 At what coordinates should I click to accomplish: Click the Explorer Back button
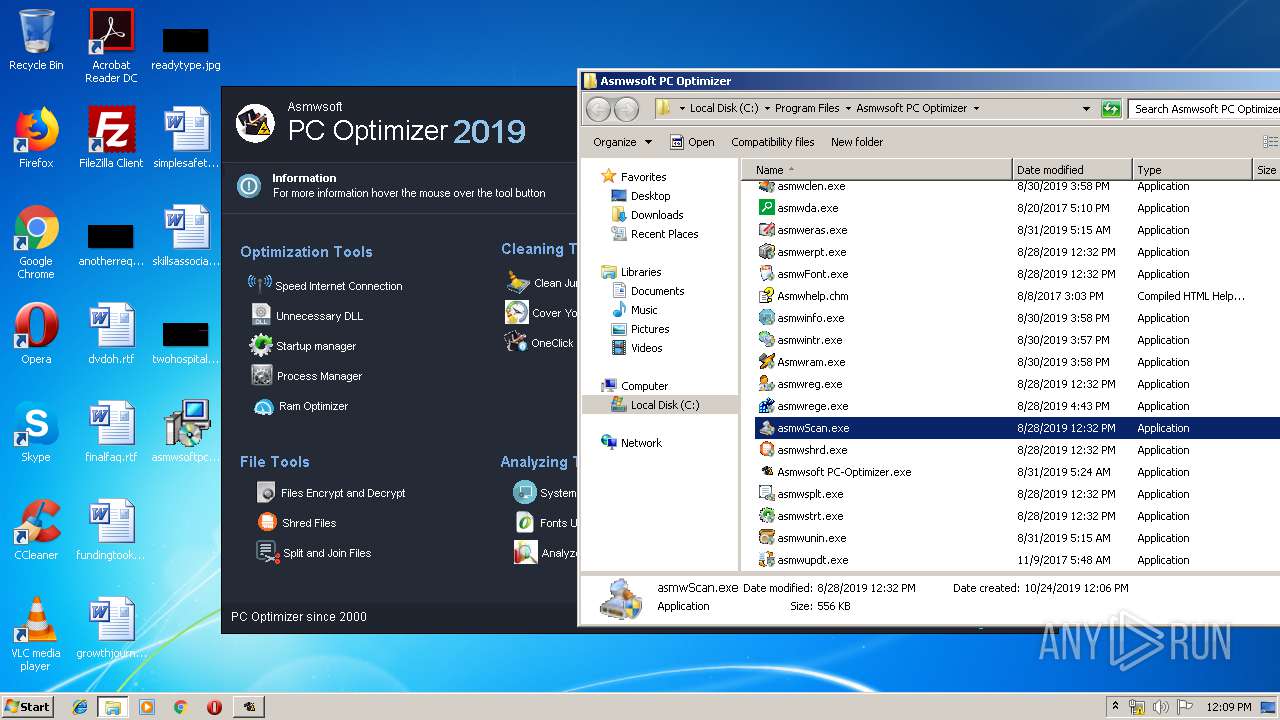(598, 109)
